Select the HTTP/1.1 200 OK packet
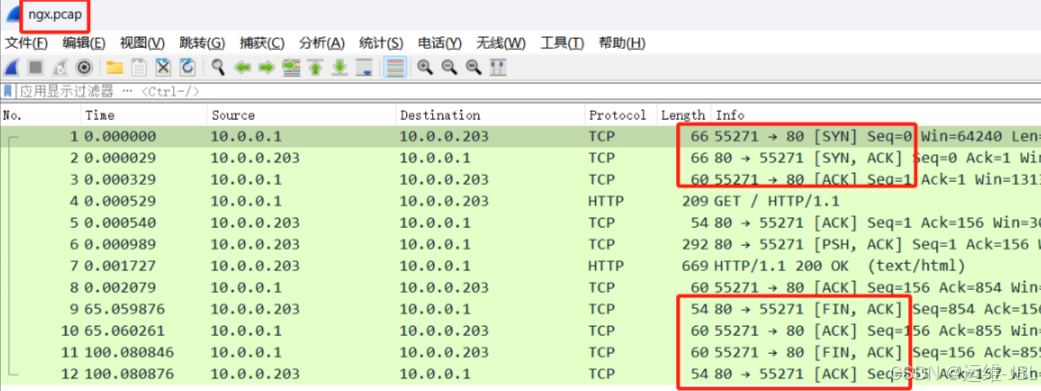The image size is (1041, 391). pyautogui.click(x=520, y=266)
